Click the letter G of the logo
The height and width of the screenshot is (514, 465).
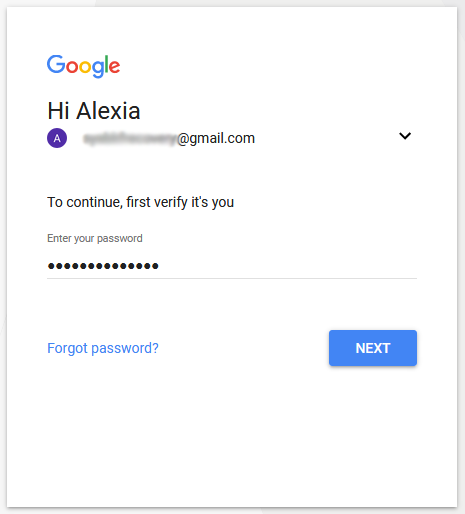click(x=56, y=64)
